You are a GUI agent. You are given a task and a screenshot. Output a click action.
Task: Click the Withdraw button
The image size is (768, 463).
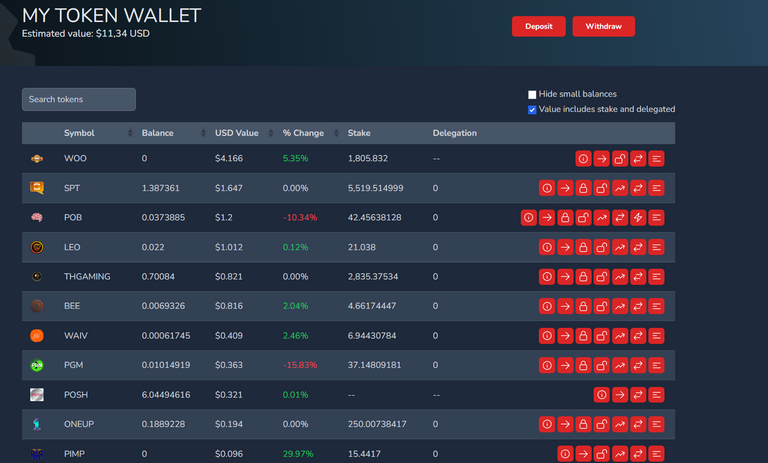(x=603, y=26)
